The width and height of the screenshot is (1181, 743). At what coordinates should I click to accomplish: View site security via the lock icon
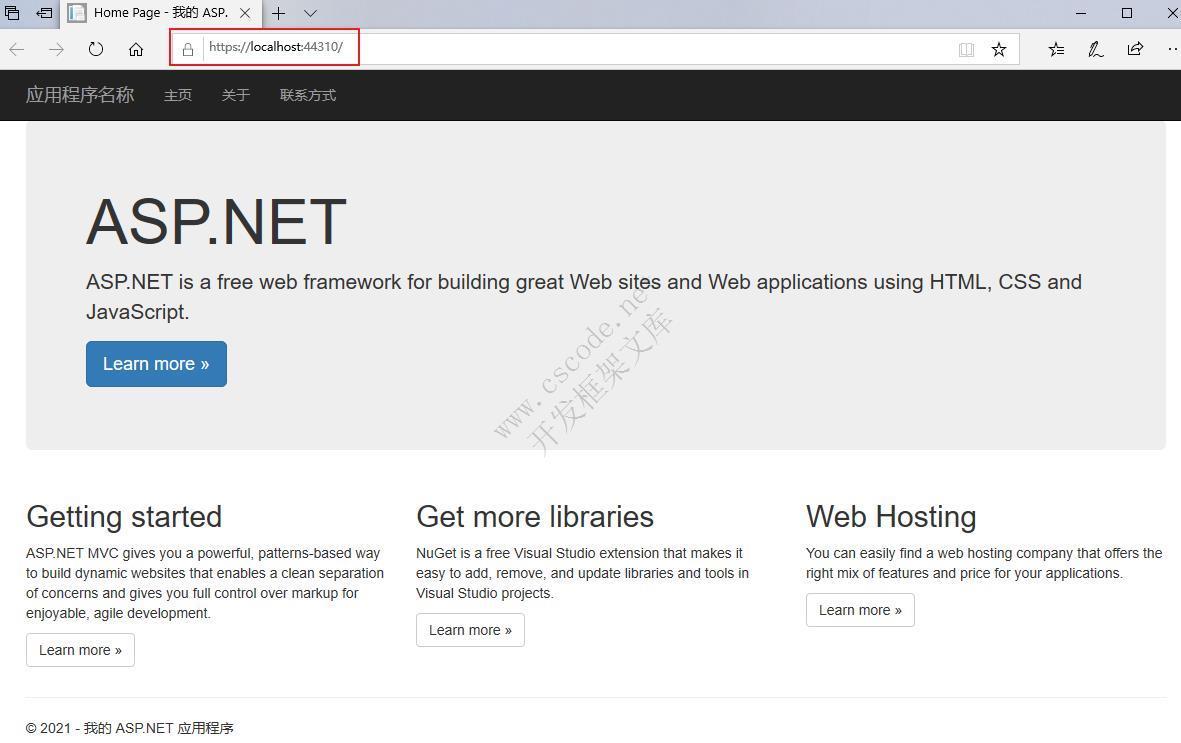click(186, 47)
